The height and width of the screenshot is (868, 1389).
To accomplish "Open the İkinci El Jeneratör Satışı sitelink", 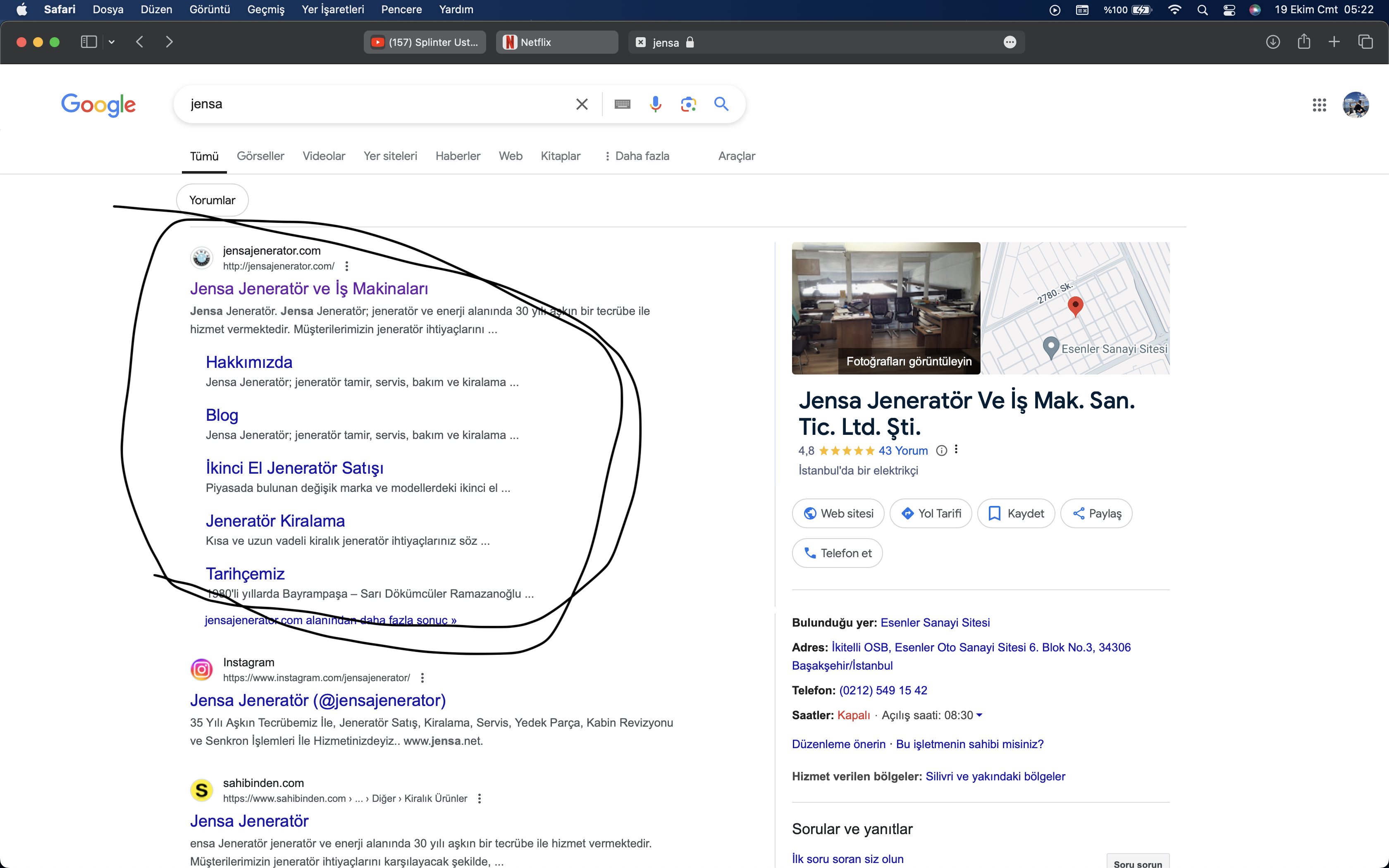I will 294,468.
